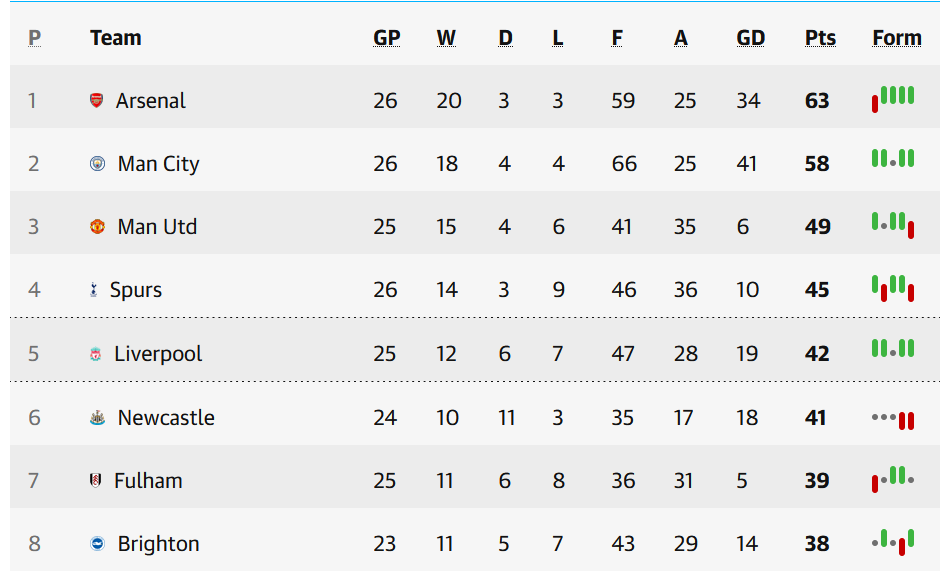
Task: Click the GD column abbreviation header
Action: [751, 38]
